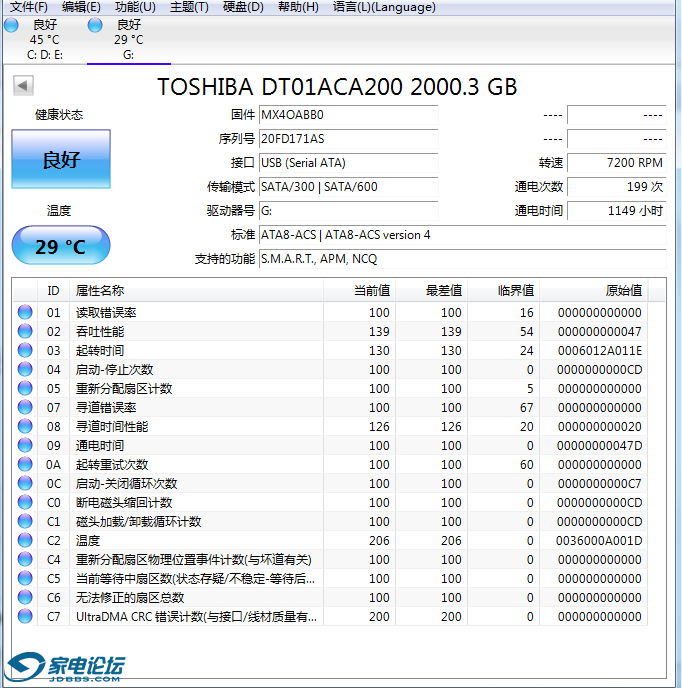
Task: Click raw value 0006012A011E
Action: (599, 350)
